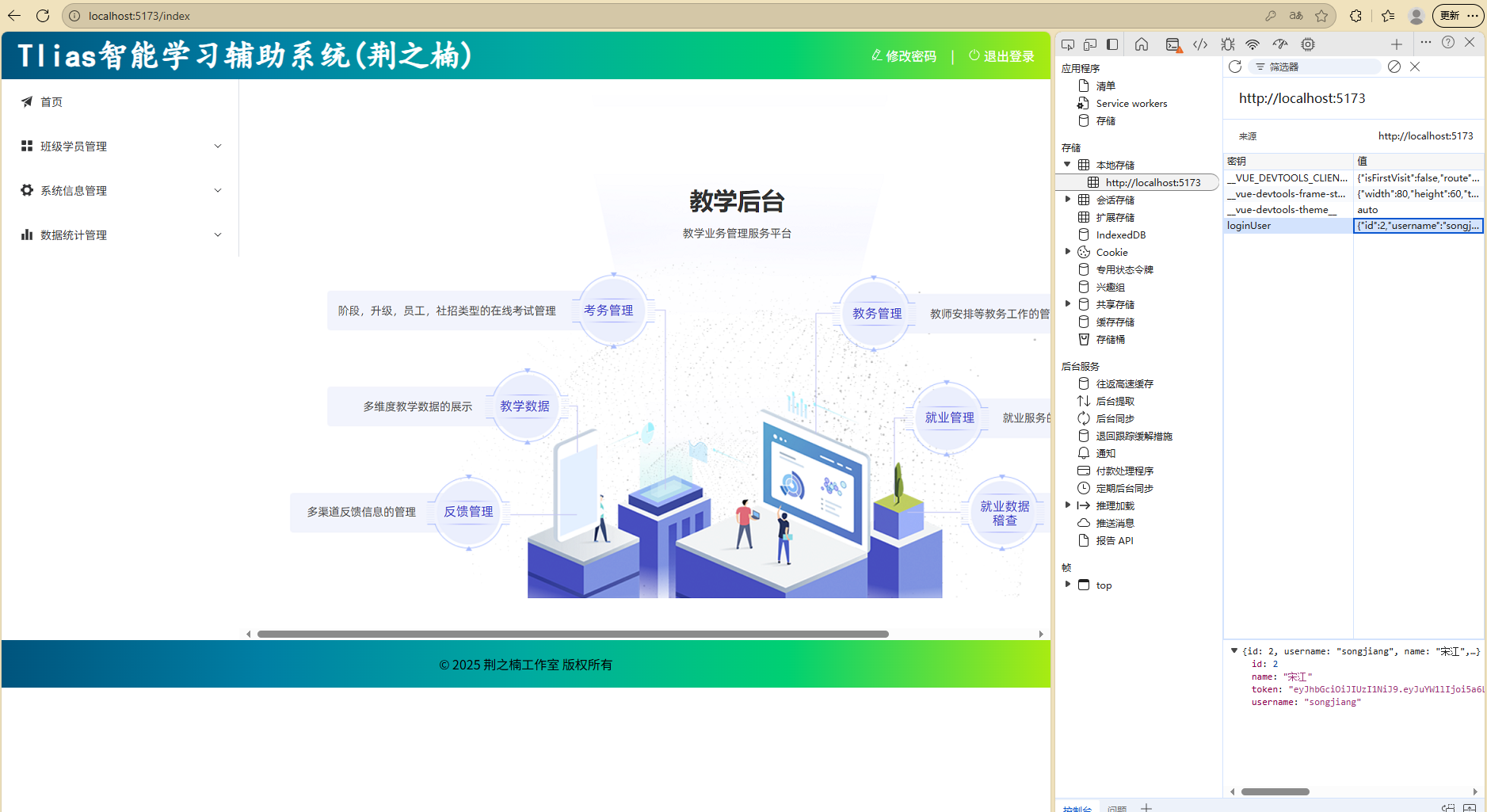This screenshot has height=812, width=1487.
Task: Open the Sources bug icon in DevTools
Action: [1227, 44]
